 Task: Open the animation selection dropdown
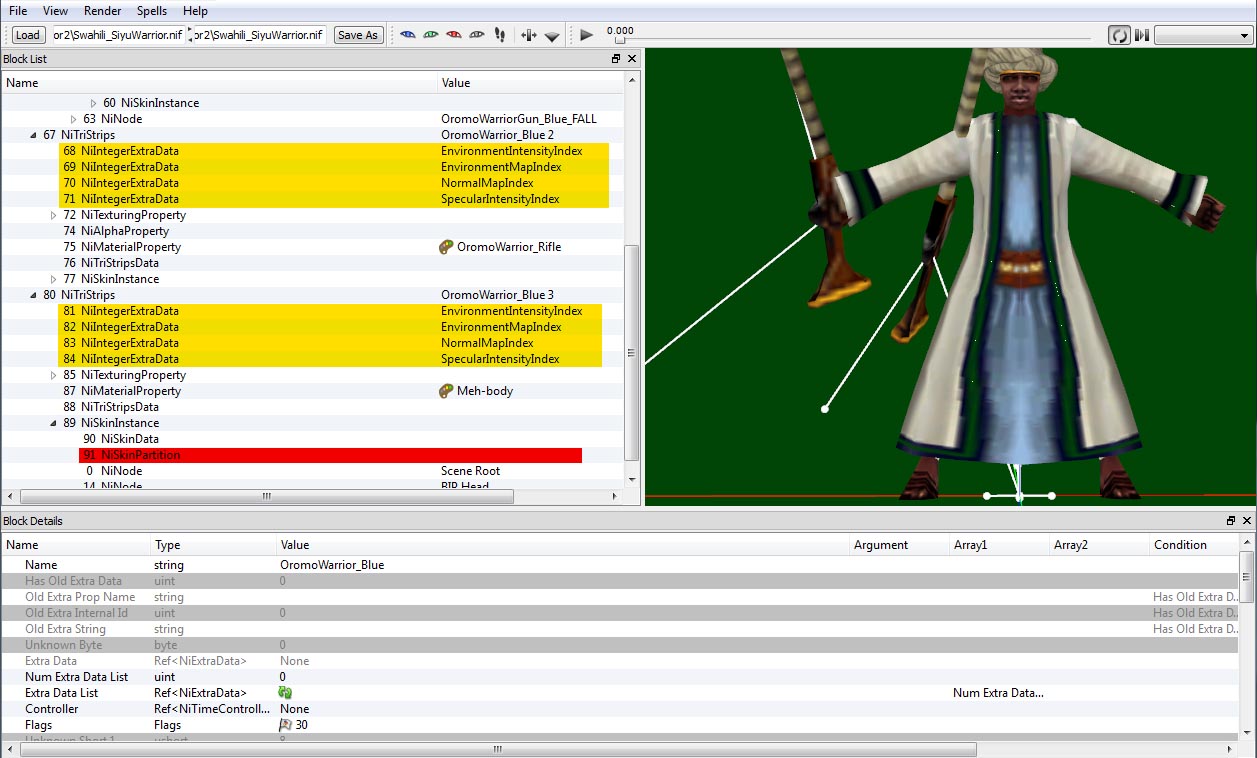1204,35
